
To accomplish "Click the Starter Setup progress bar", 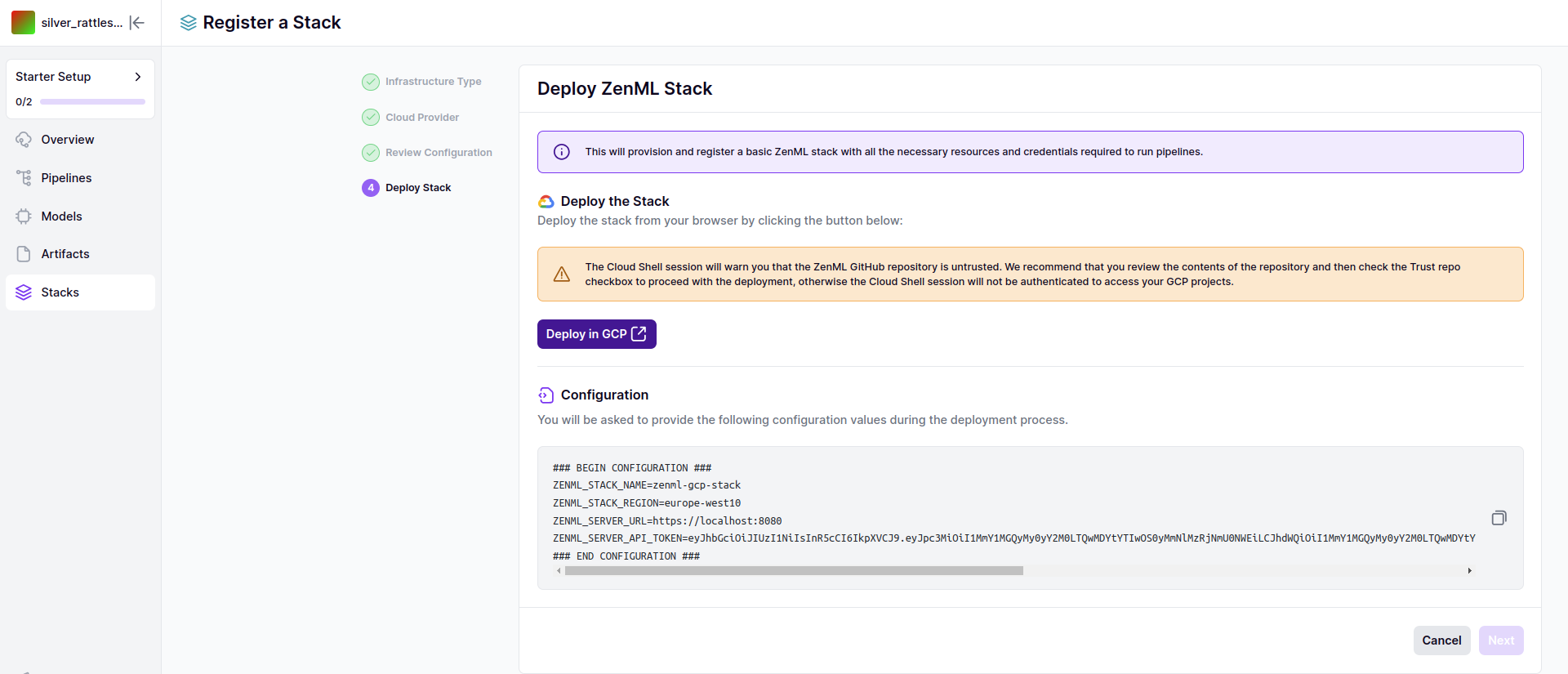I will (92, 102).
